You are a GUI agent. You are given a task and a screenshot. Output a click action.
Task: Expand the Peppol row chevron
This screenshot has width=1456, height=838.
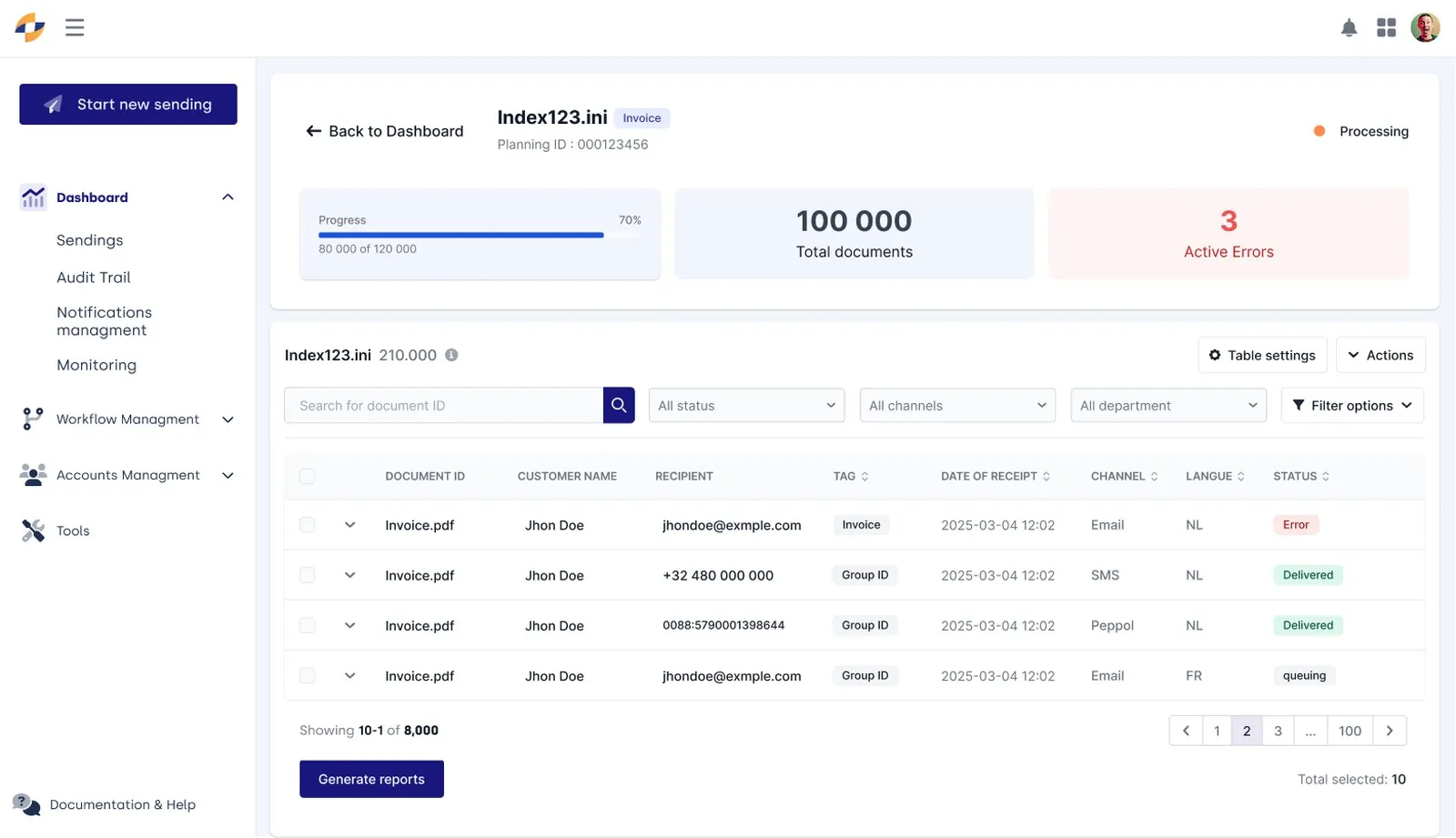[x=349, y=625]
